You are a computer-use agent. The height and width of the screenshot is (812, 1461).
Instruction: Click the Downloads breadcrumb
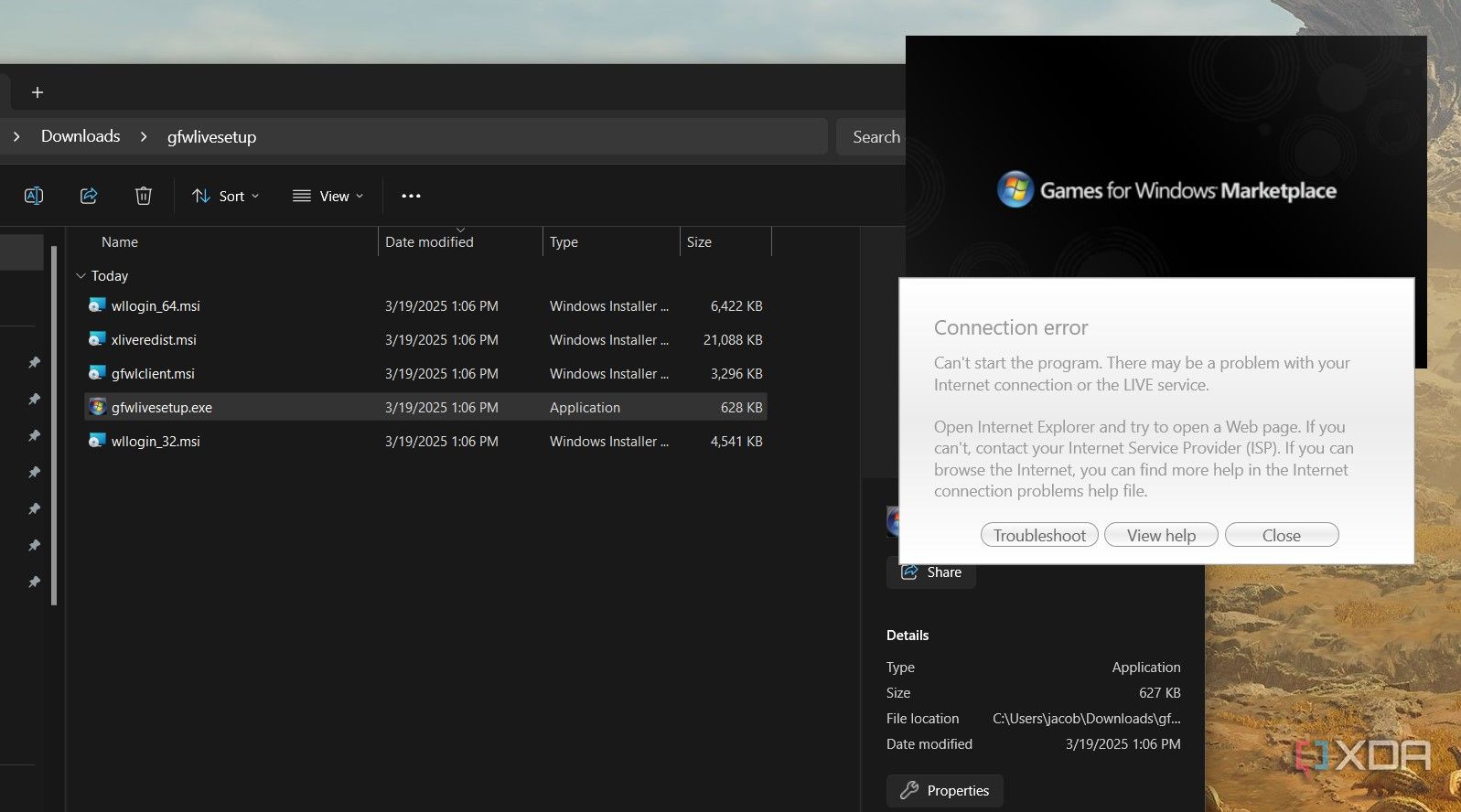(81, 136)
